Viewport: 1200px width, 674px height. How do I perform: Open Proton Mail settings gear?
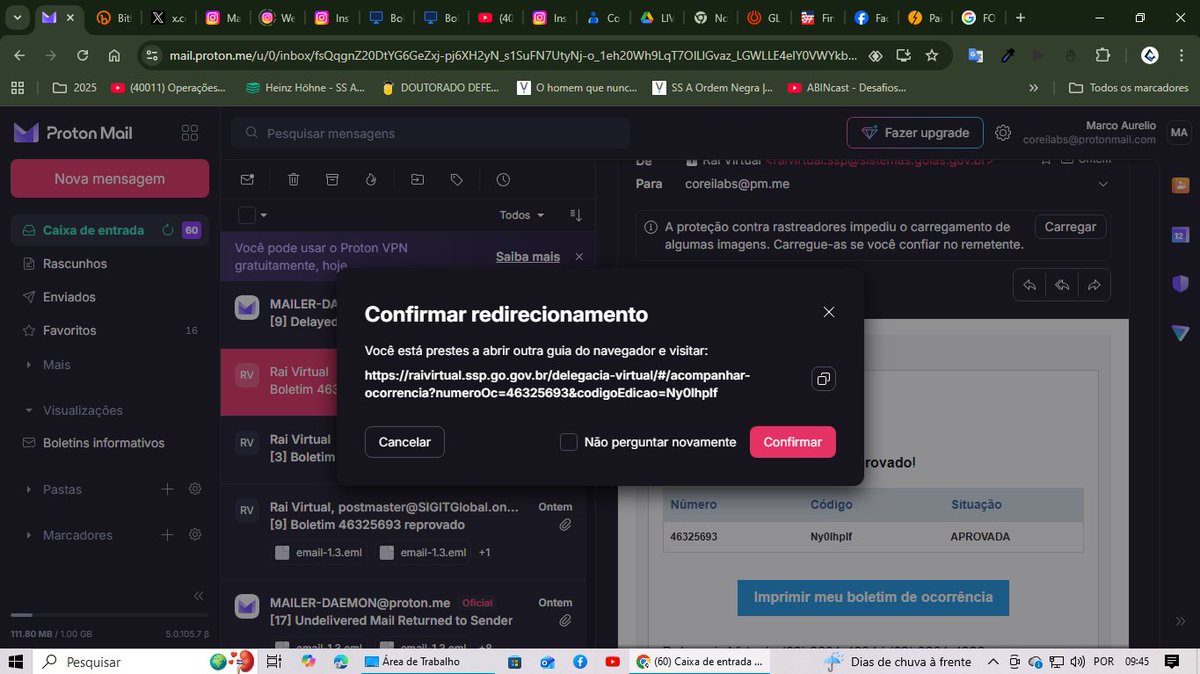coord(1003,133)
